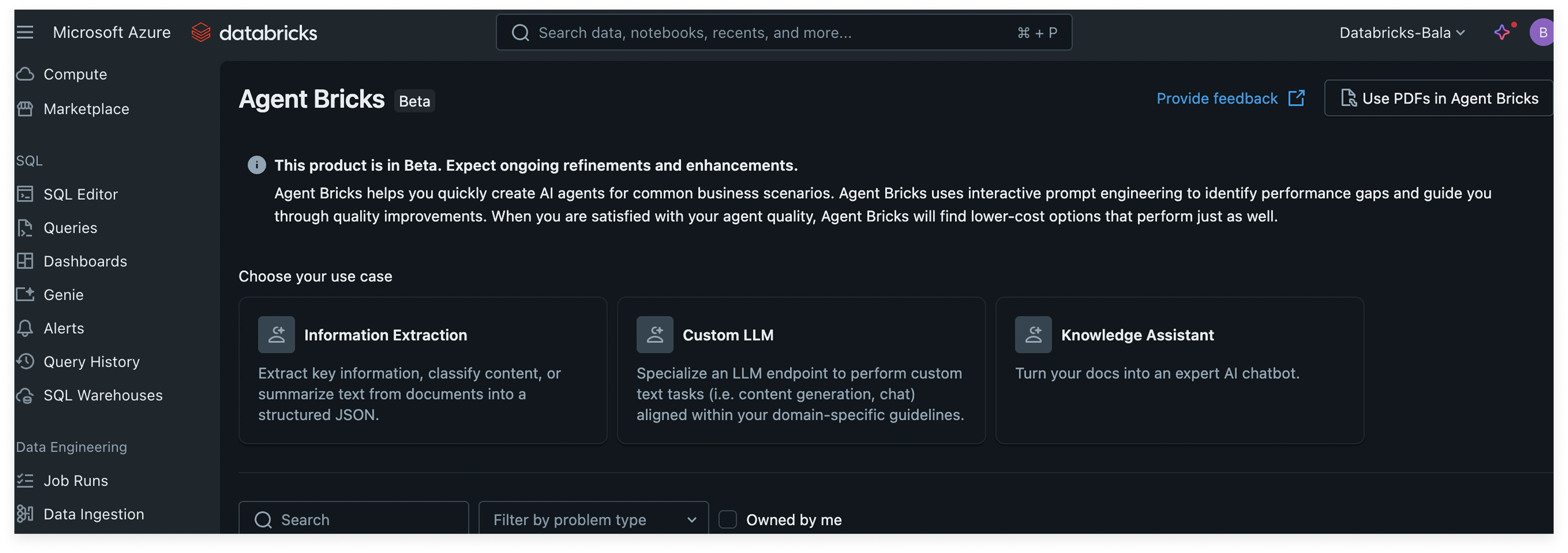Click the Genie sidebar icon
Viewport: 1568px width, 553px height.
[x=25, y=294]
